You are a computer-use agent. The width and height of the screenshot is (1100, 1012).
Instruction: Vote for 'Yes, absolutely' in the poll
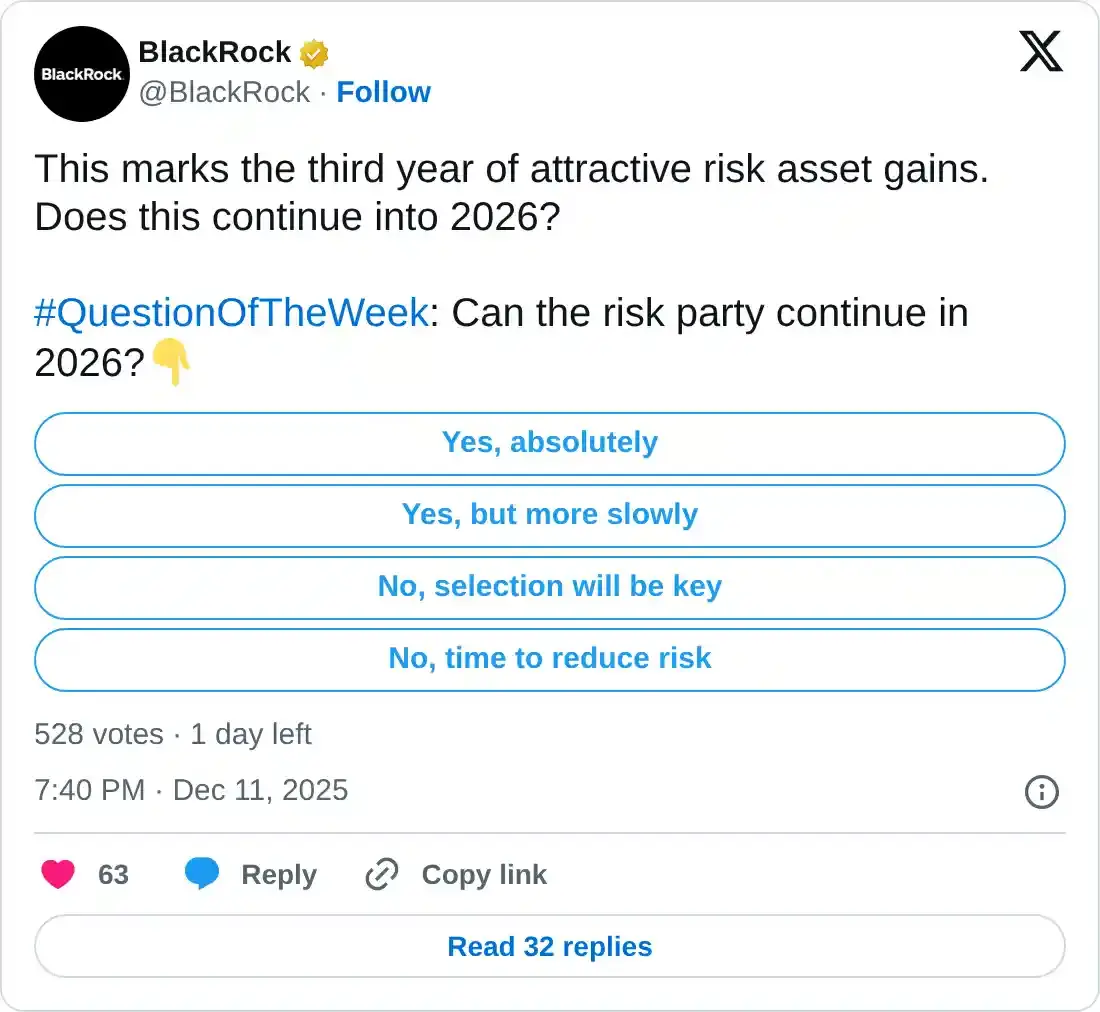click(549, 443)
